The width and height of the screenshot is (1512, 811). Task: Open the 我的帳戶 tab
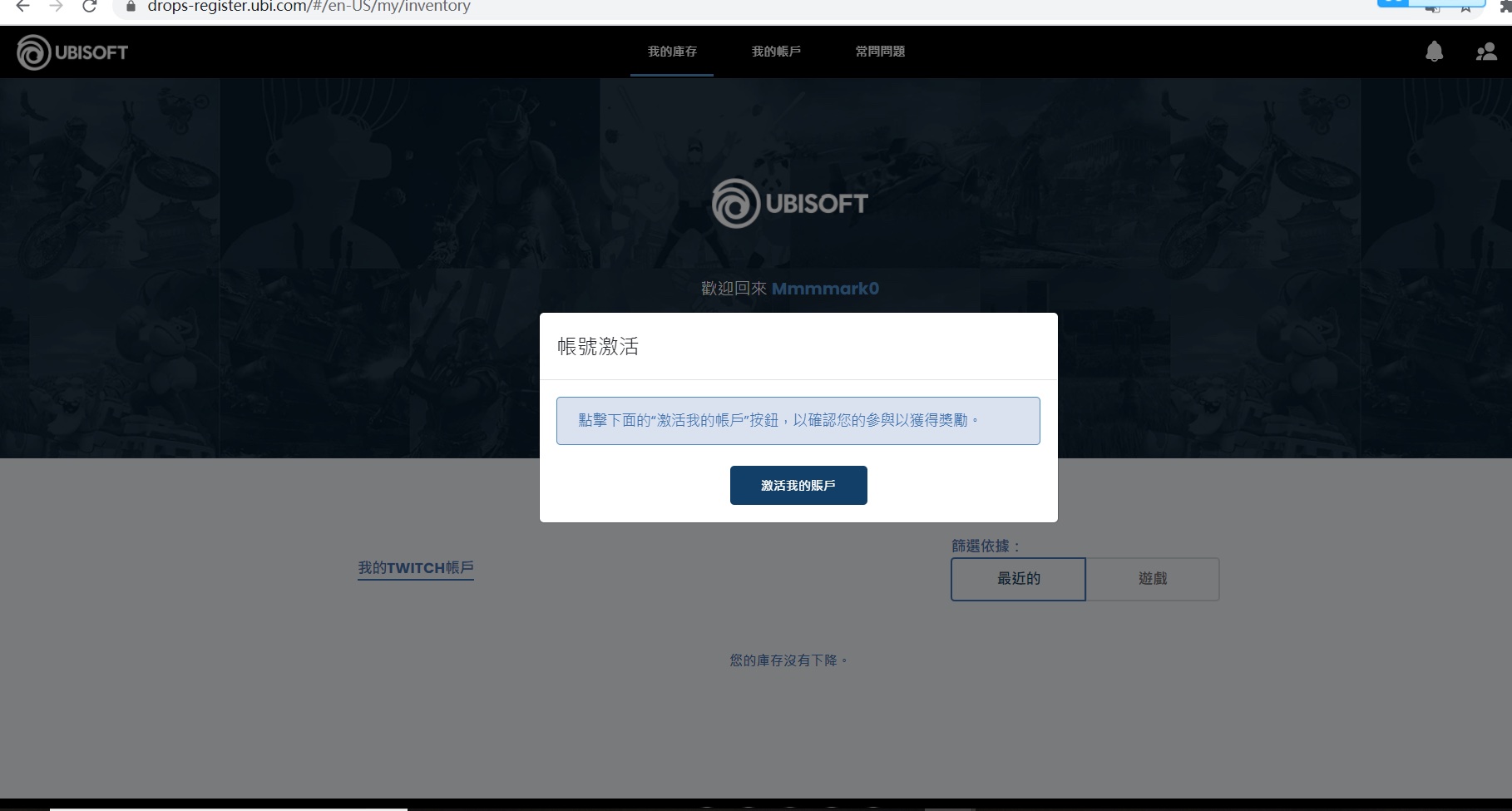point(776,52)
